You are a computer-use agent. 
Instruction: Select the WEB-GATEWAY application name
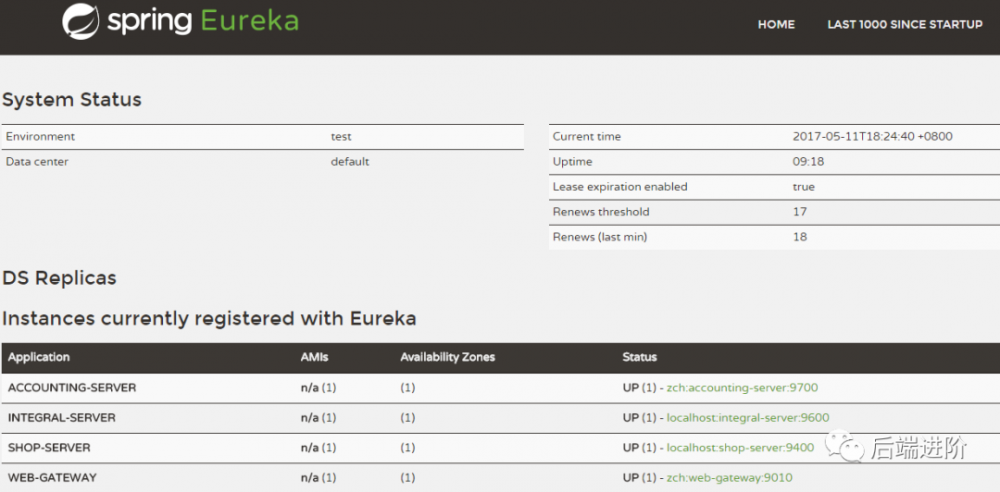(x=52, y=478)
